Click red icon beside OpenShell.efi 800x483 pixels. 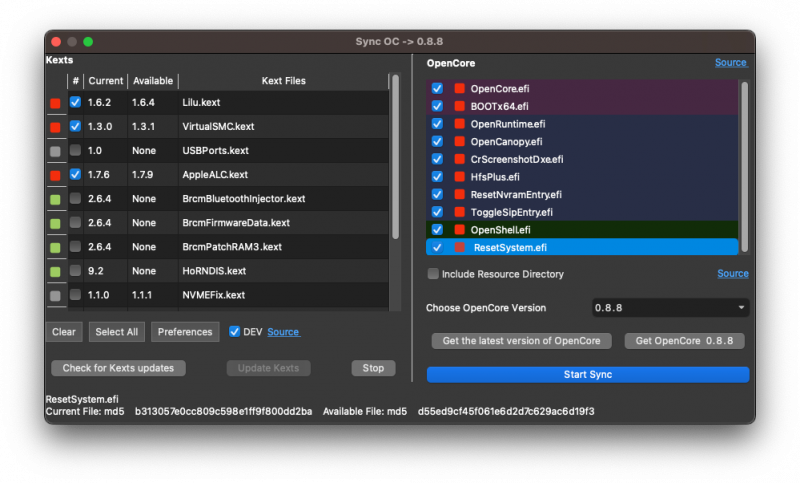tap(461, 229)
